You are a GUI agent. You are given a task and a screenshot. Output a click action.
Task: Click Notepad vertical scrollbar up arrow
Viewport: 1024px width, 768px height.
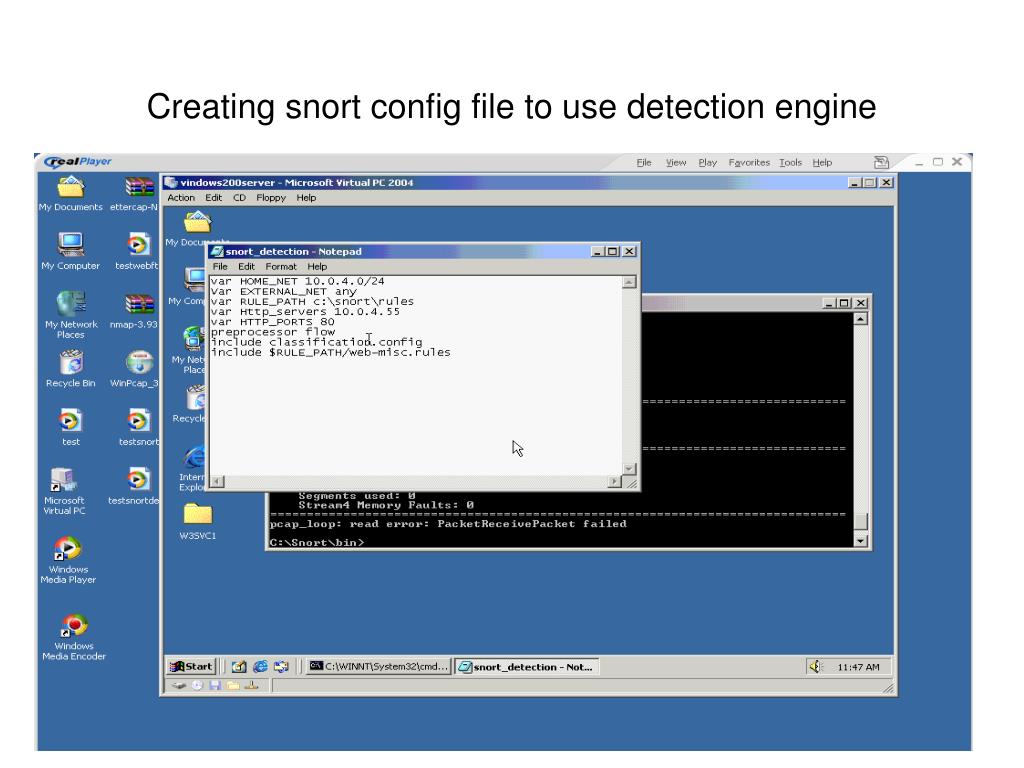click(629, 282)
